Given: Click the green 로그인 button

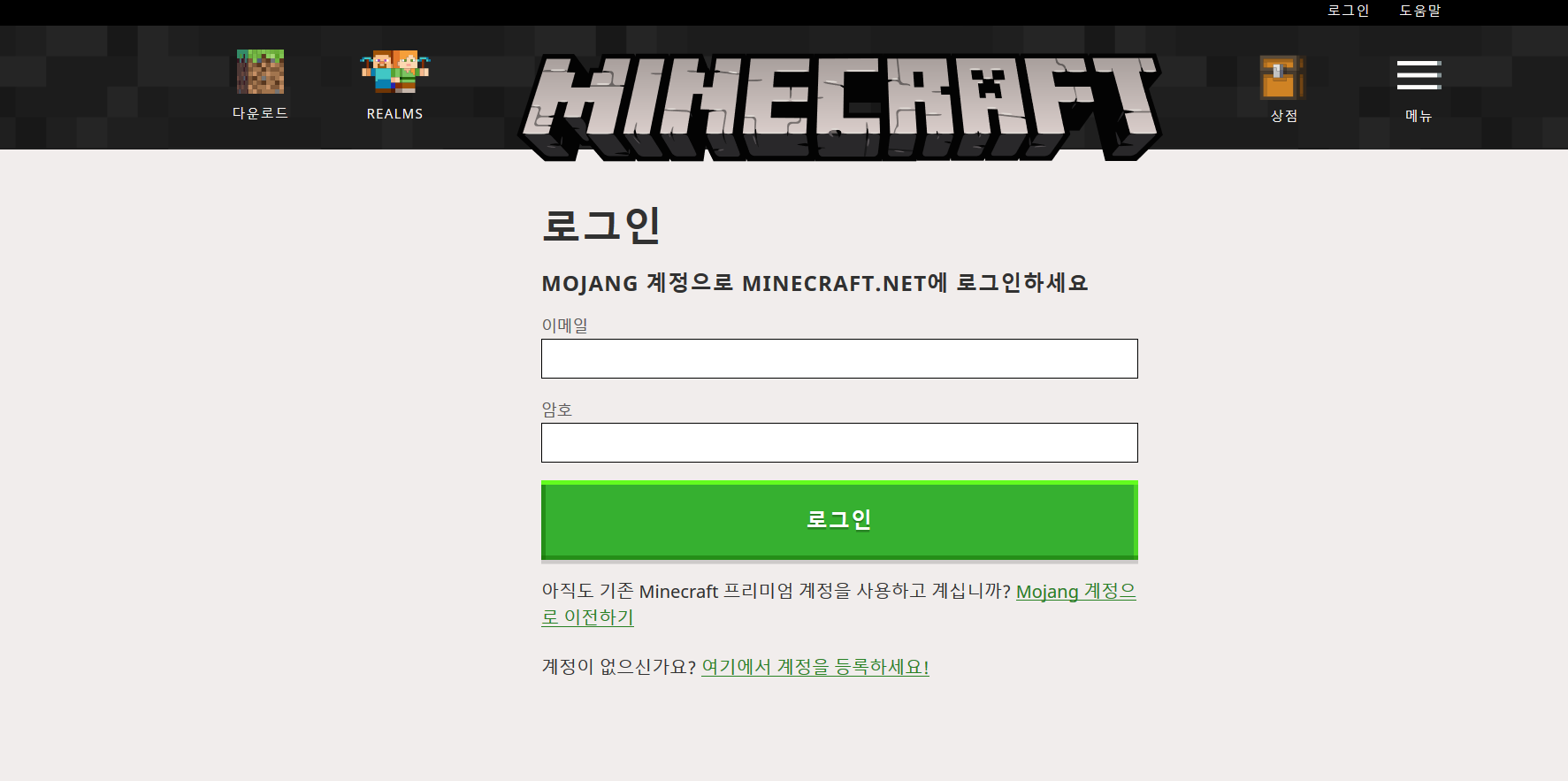Looking at the screenshot, I should 839,520.
